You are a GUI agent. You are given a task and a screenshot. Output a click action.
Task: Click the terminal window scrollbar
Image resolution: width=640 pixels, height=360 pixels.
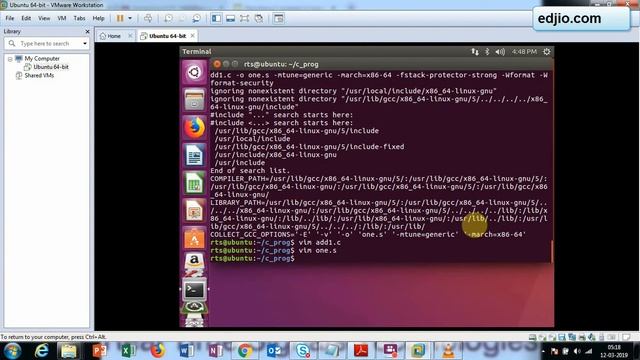(552, 251)
